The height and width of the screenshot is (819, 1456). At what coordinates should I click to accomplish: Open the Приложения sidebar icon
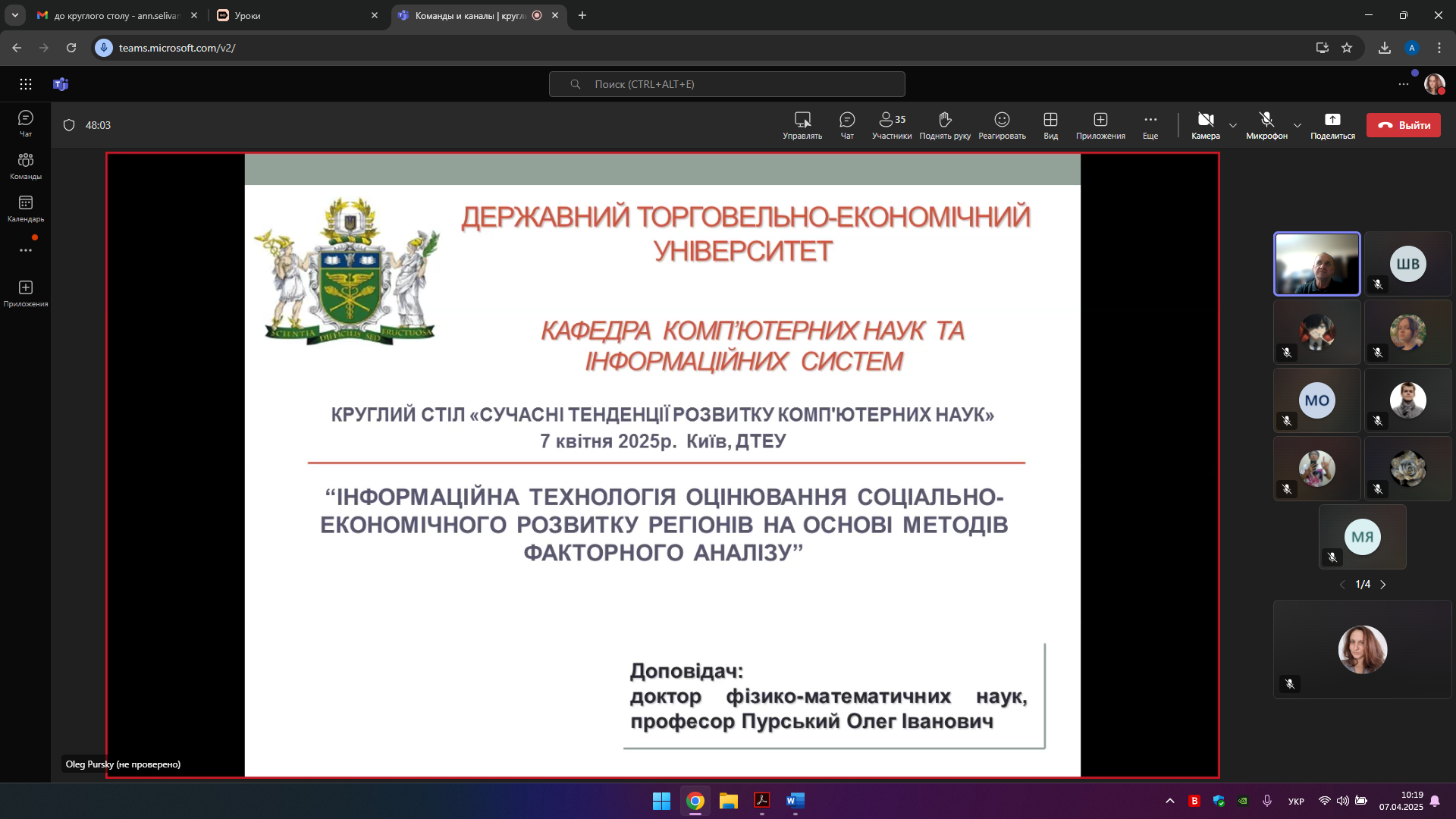coord(26,293)
